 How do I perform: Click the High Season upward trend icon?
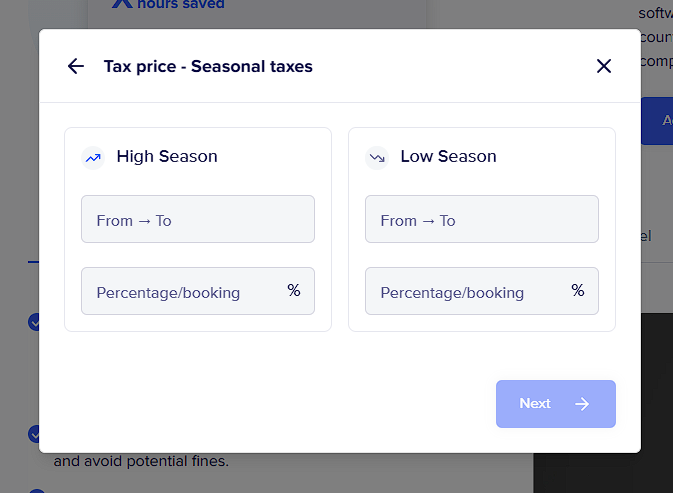93,157
